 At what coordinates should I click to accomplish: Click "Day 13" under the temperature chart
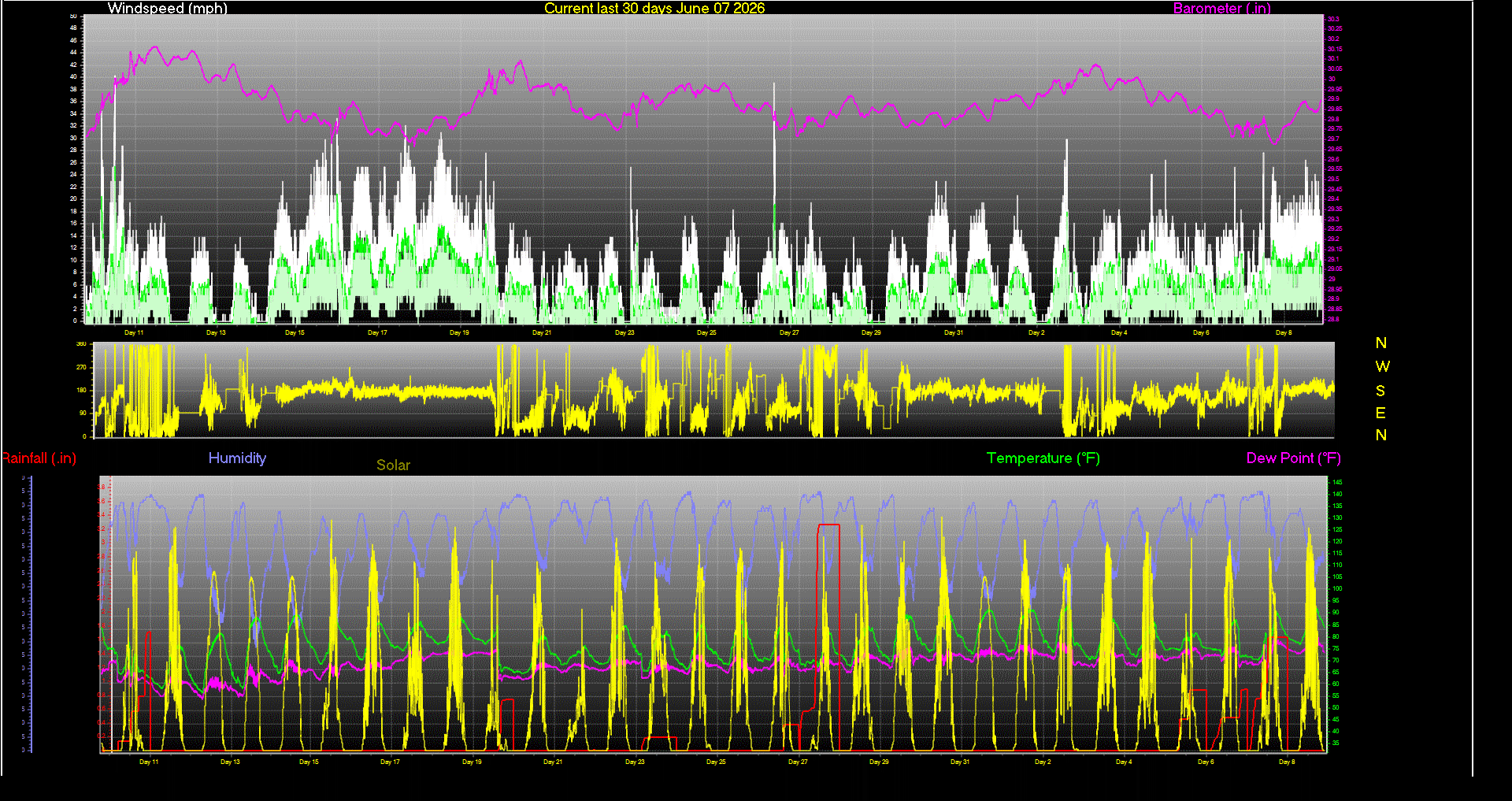click(x=230, y=762)
